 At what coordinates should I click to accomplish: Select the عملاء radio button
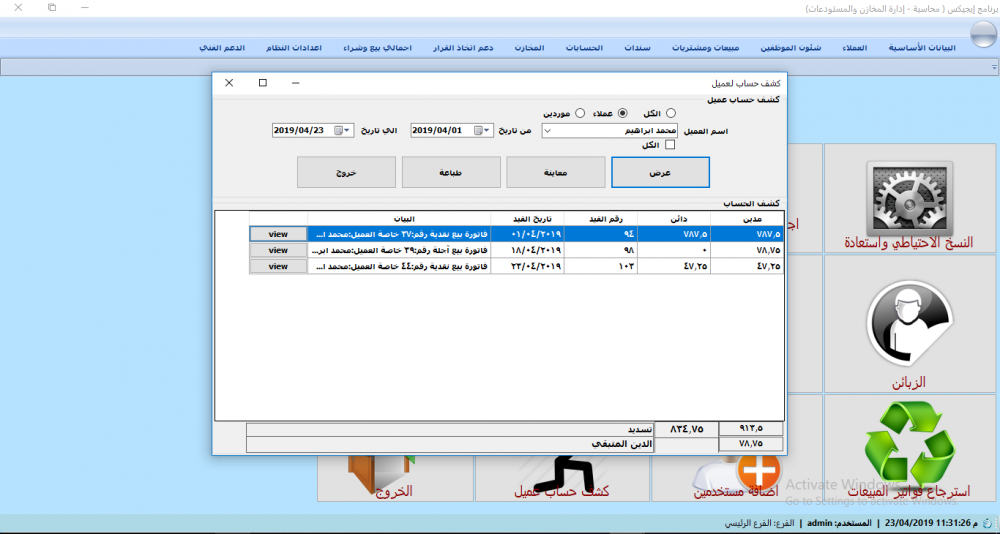[623, 114]
